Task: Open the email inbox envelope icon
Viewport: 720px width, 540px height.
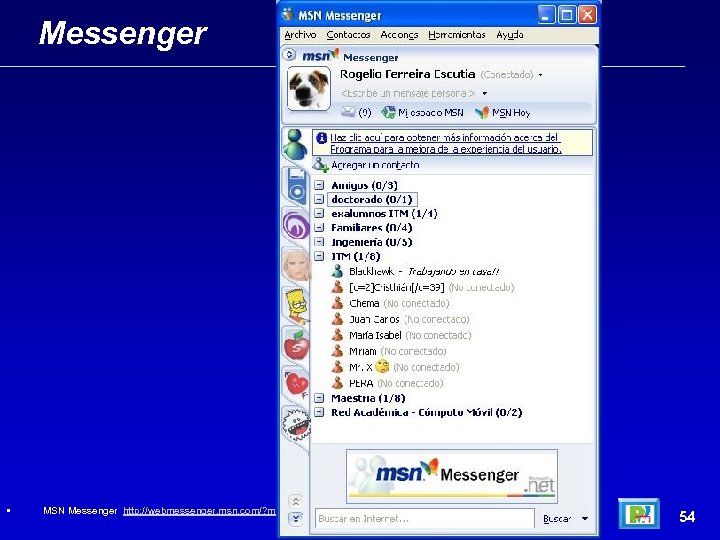Action: (x=348, y=112)
